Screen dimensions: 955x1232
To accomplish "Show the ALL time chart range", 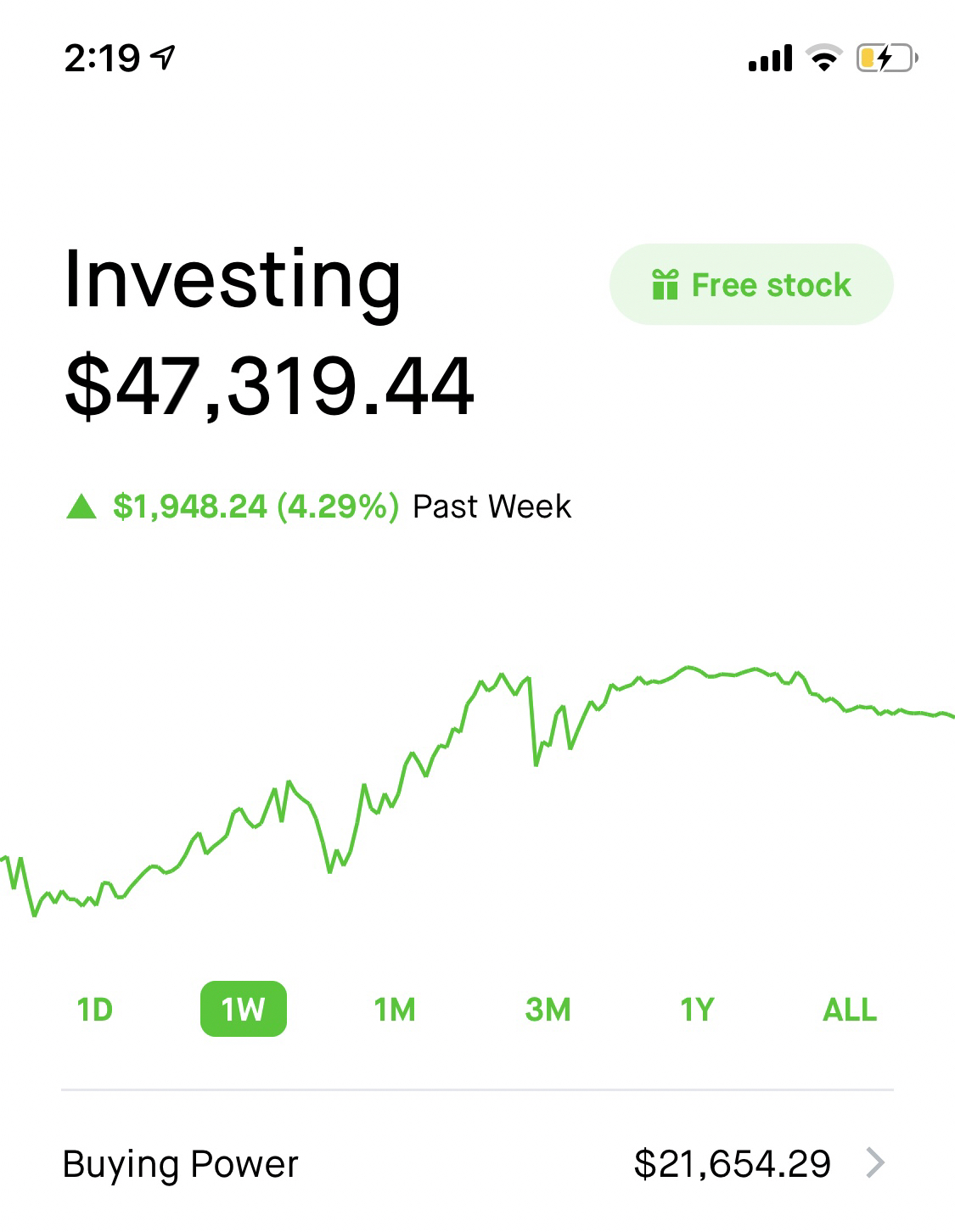I will pyautogui.click(x=849, y=1010).
